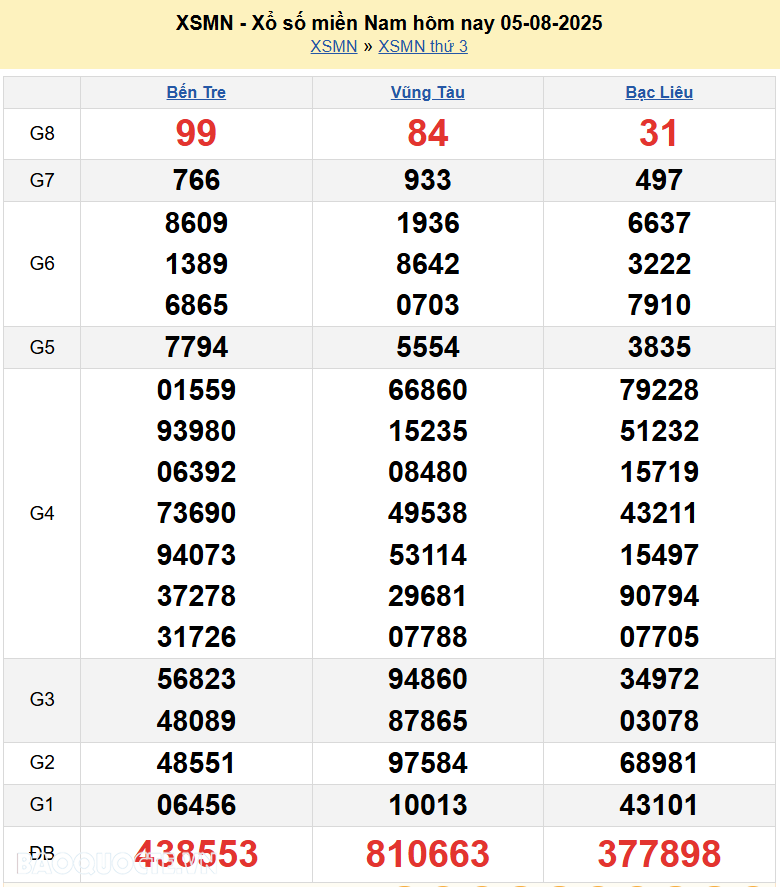Open the Bạc Liêu province link
The width and height of the screenshot is (780, 887).
pyautogui.click(x=659, y=92)
